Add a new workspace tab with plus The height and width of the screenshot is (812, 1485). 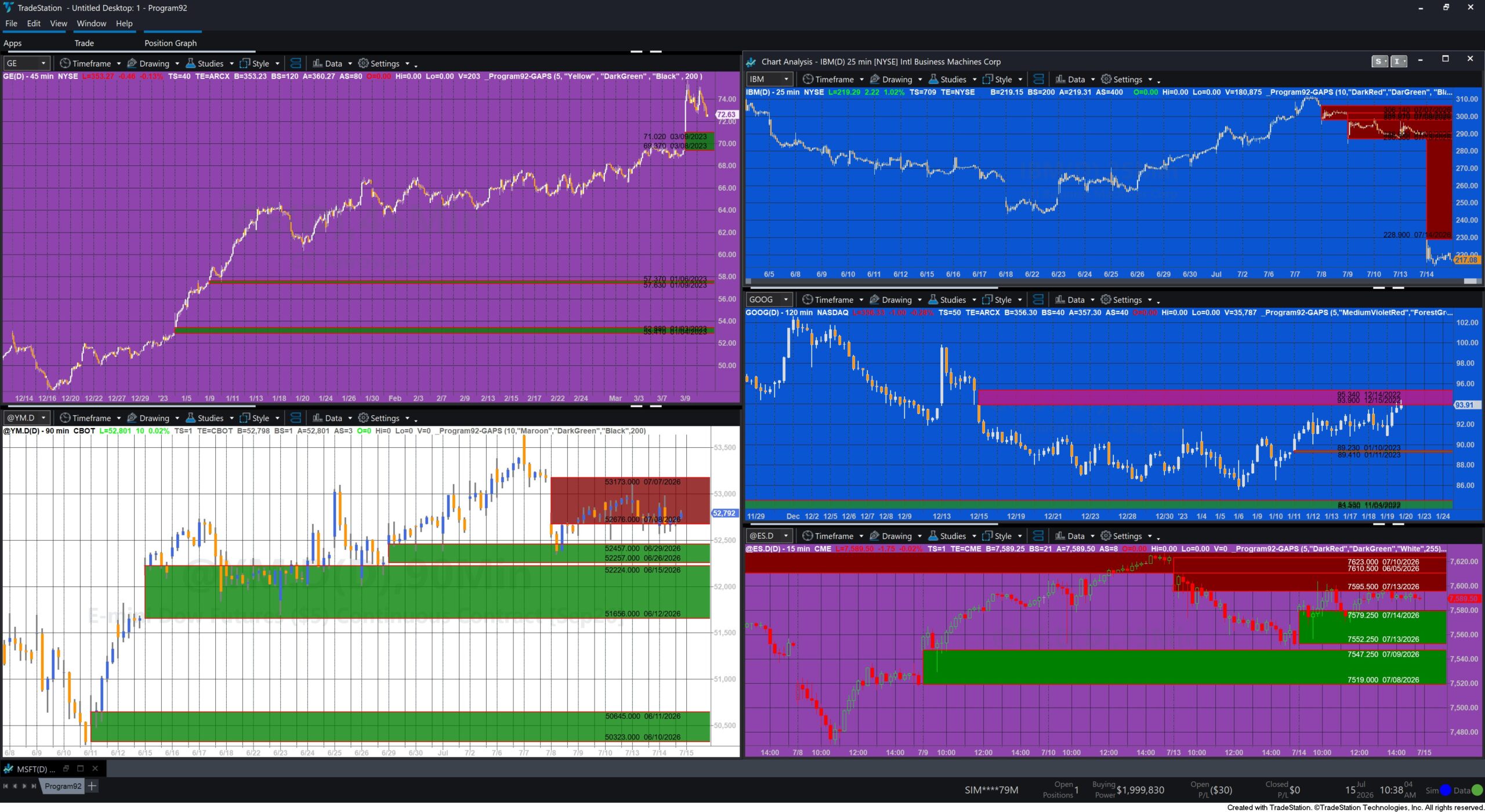[92, 786]
